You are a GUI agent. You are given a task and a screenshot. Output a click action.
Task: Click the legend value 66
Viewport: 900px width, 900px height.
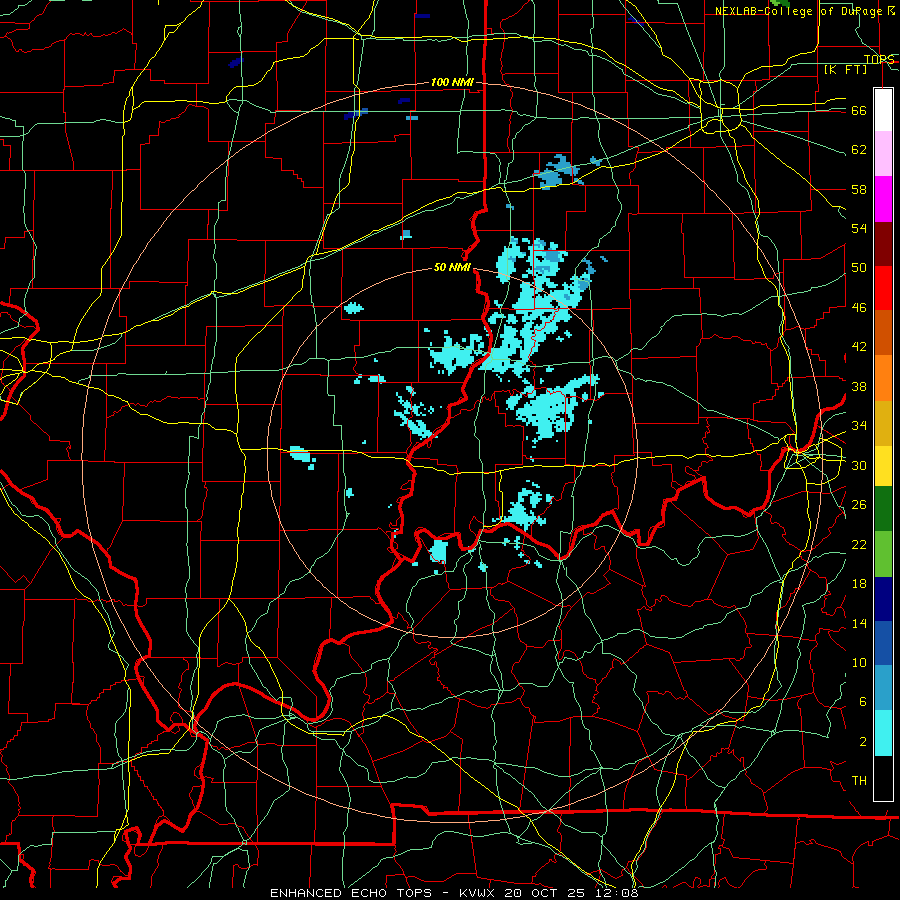click(859, 110)
